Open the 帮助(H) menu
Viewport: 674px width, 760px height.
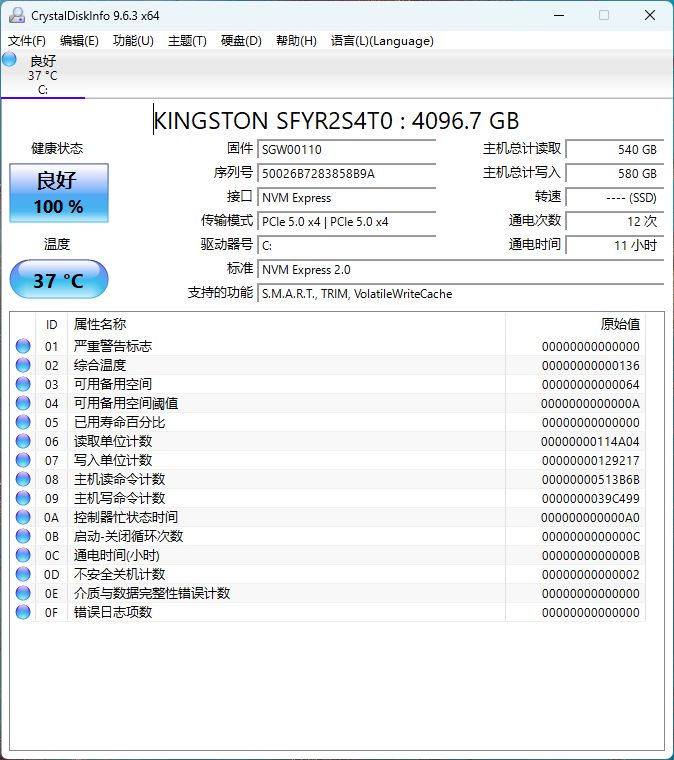(296, 41)
